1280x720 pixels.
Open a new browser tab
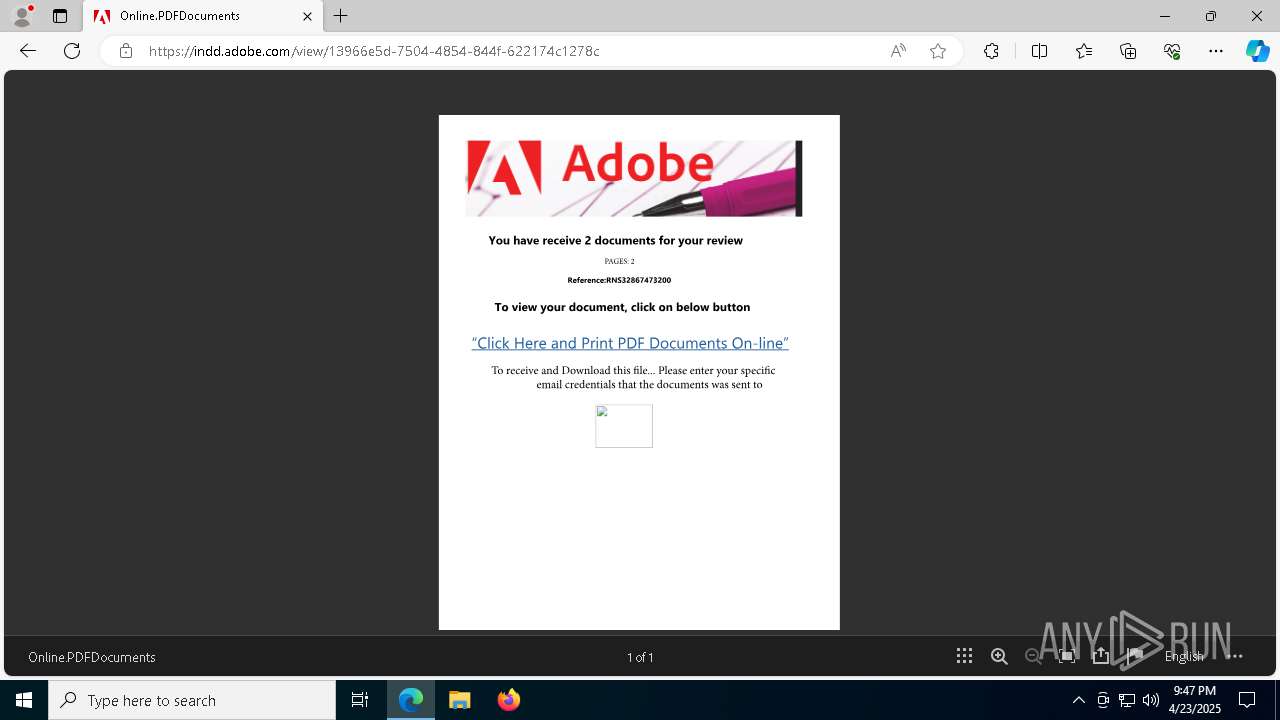(341, 16)
